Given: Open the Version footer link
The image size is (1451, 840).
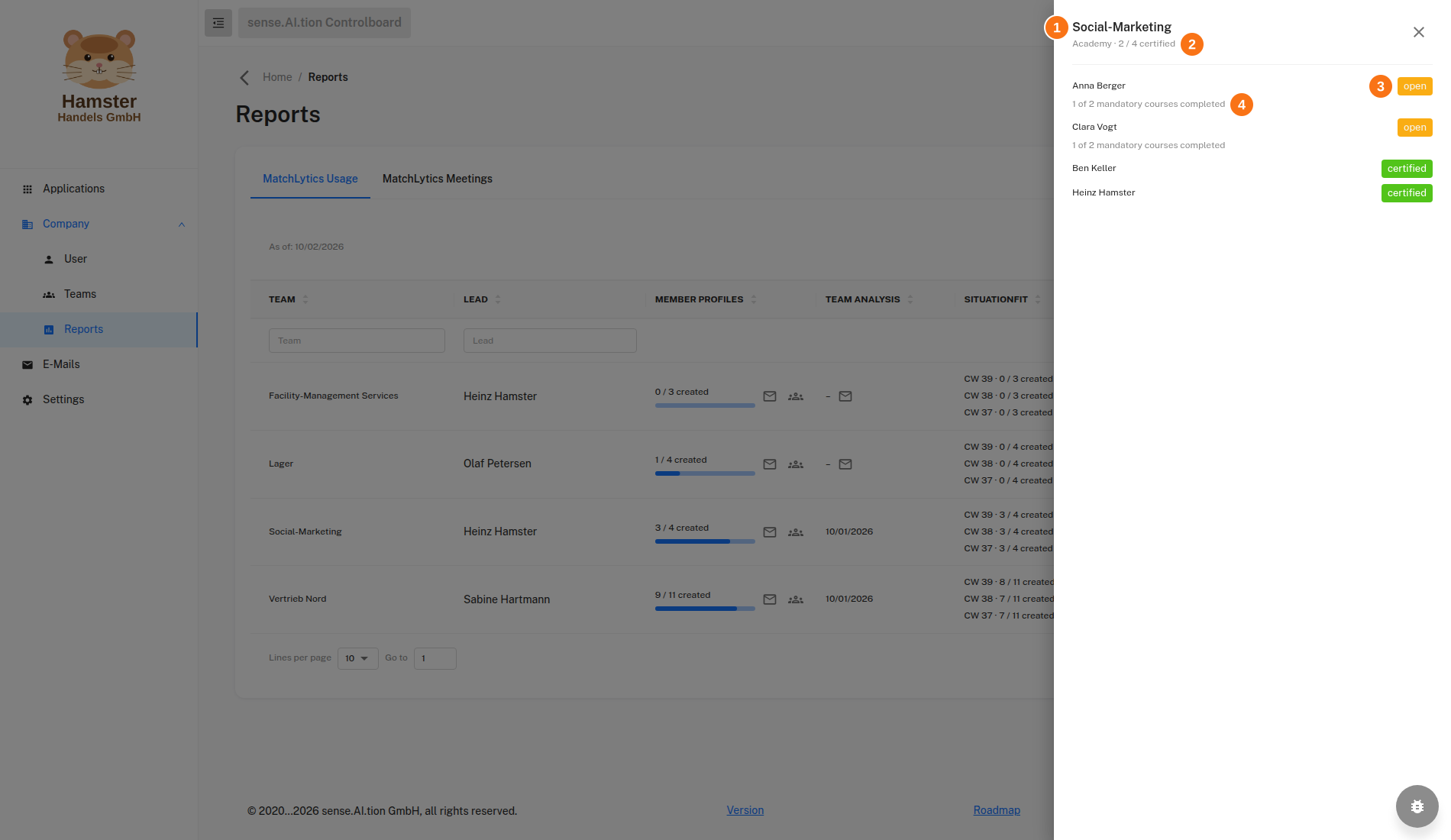Looking at the screenshot, I should coord(745,810).
